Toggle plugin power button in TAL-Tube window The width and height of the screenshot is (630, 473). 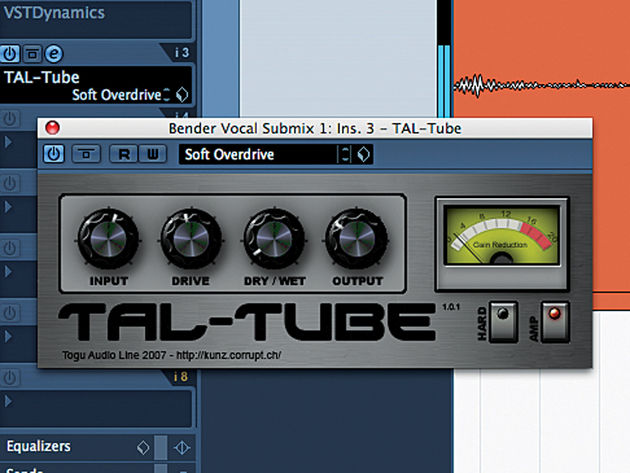(x=53, y=154)
